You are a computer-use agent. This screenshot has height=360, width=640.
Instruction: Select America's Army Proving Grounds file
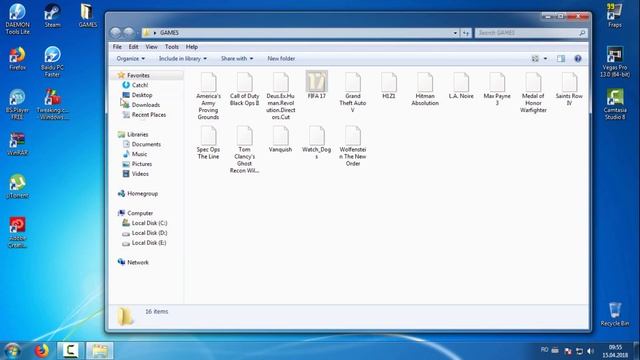coord(208,96)
